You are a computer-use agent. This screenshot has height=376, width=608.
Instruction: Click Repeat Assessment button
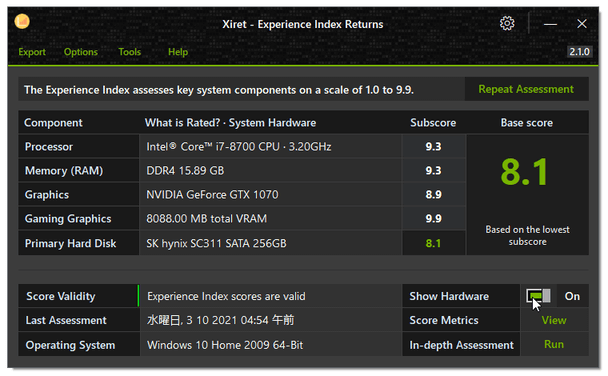(526, 89)
